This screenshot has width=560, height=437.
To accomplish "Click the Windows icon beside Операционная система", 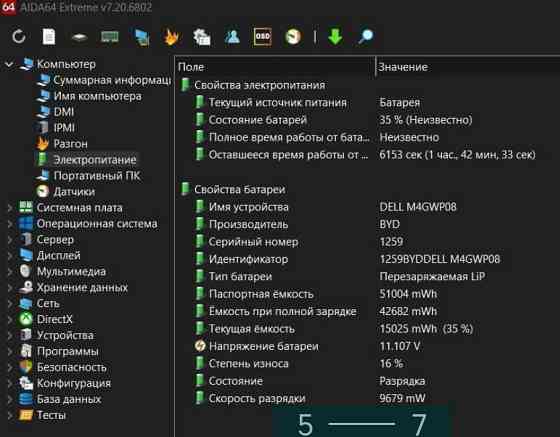I will tap(26, 224).
